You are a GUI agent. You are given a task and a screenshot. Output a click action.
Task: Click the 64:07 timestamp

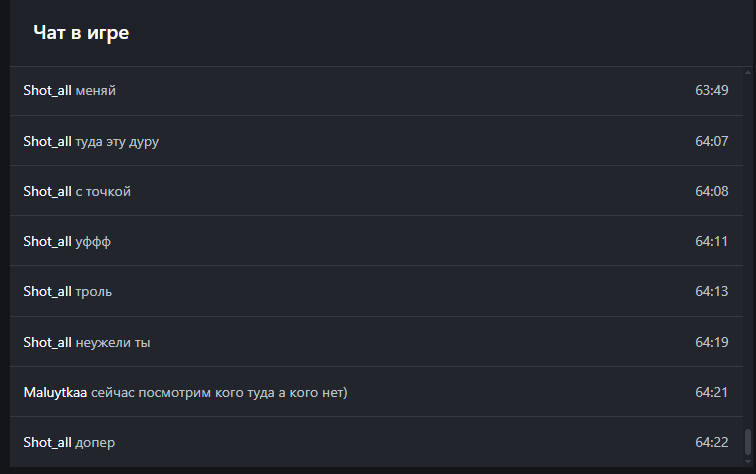pyautogui.click(x=711, y=141)
